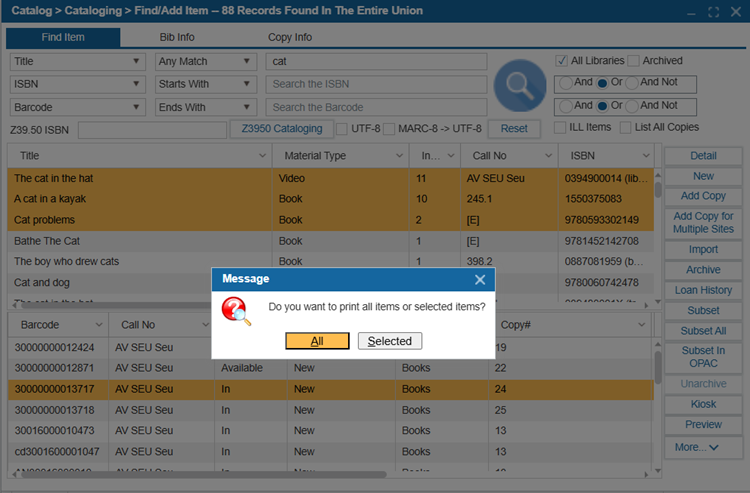Select the first-row And radio button
Image resolution: width=750 pixels, height=493 pixels.
pos(566,83)
